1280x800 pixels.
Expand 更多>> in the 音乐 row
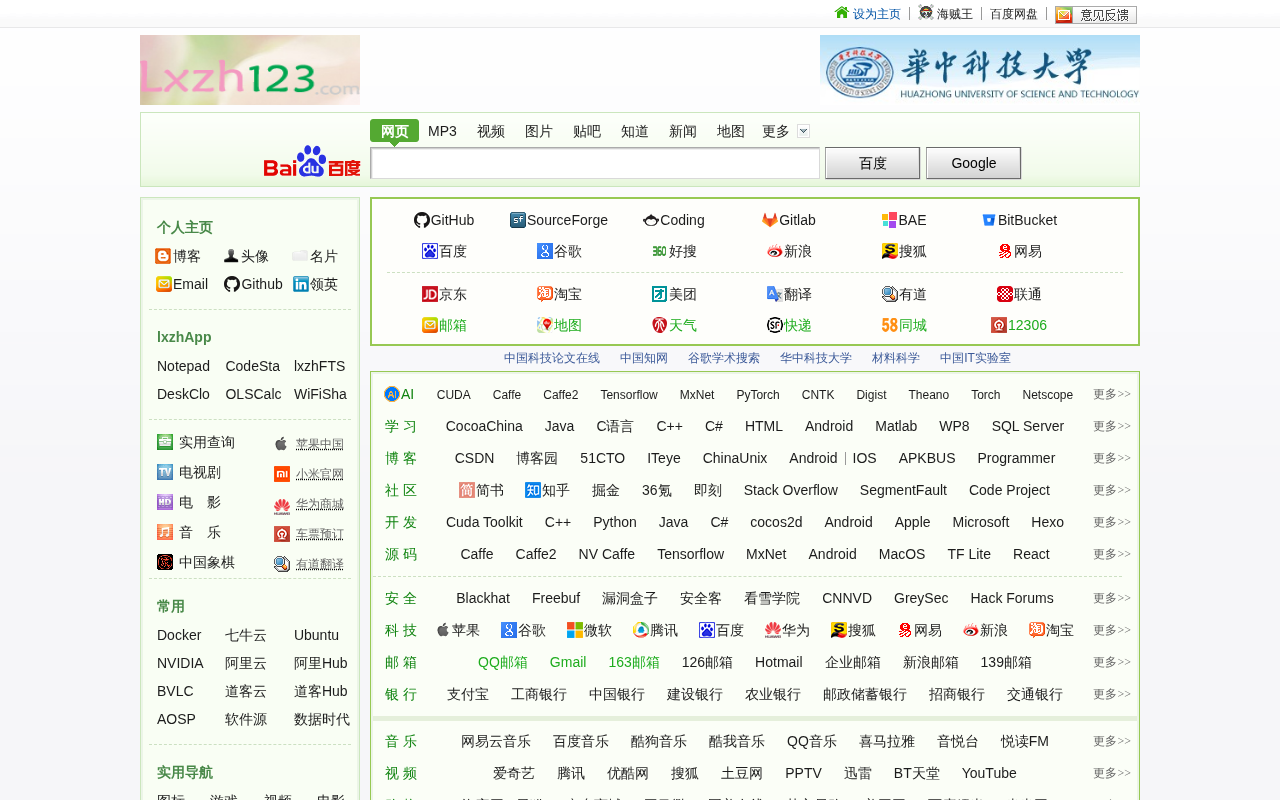click(1111, 741)
